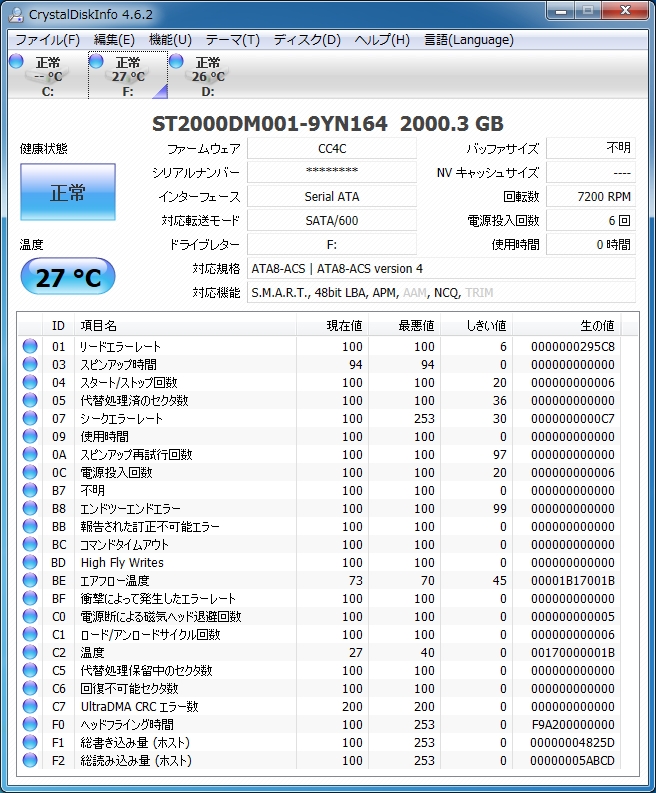
Task: Click the usage hours field 0 時間
Action: click(x=591, y=244)
